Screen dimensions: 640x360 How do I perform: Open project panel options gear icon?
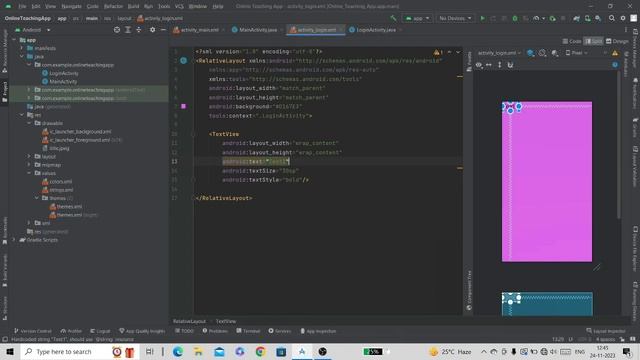tap(152, 30)
